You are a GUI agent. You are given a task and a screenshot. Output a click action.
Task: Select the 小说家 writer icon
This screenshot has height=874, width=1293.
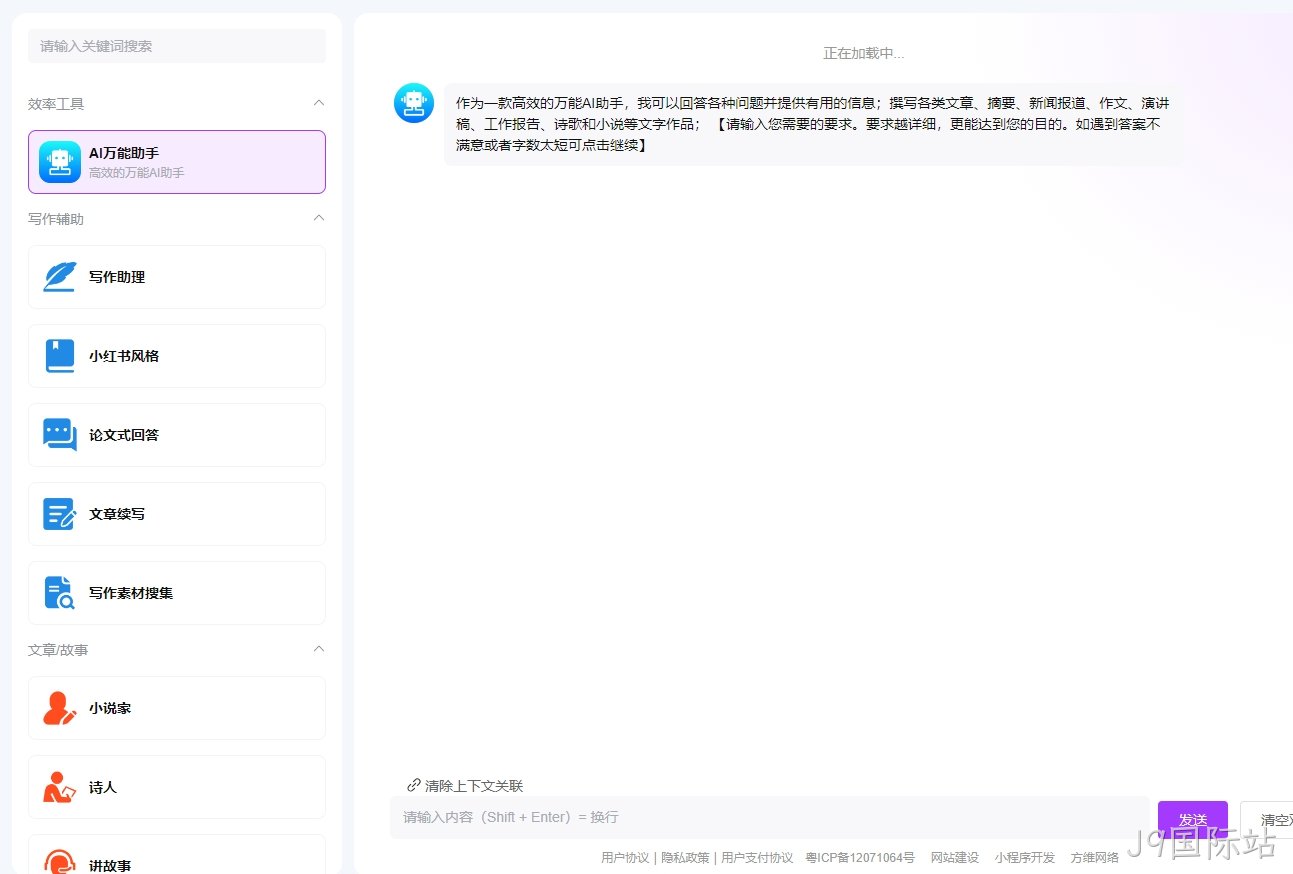coord(60,708)
